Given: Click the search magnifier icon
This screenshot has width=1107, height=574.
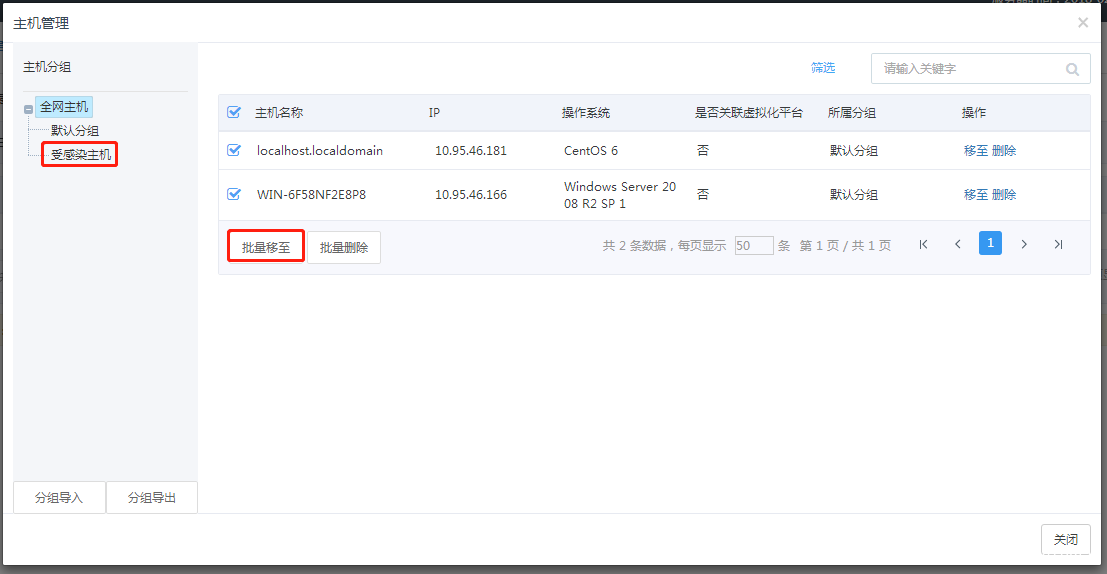Looking at the screenshot, I should (1072, 69).
